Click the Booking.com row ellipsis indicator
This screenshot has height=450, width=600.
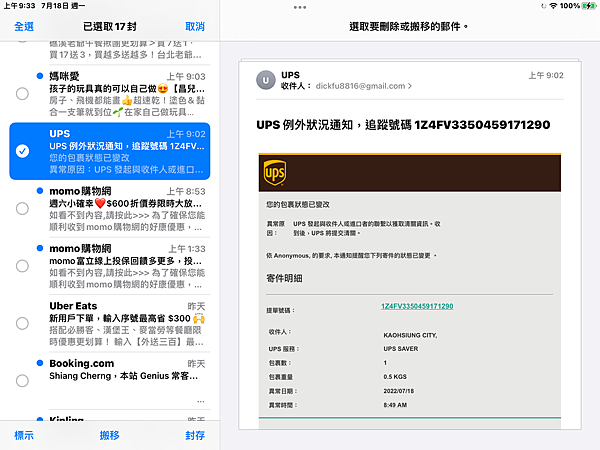point(201,401)
